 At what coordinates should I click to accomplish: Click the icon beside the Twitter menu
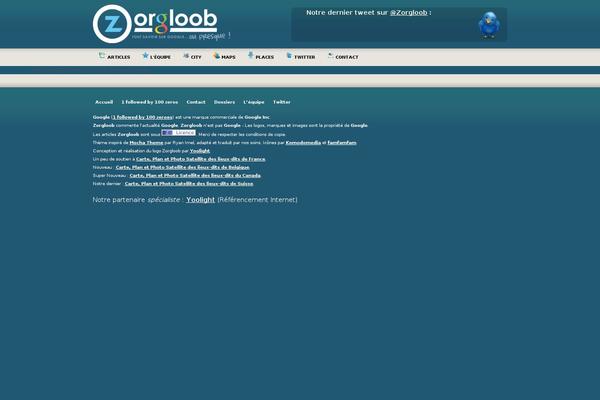pos(289,56)
